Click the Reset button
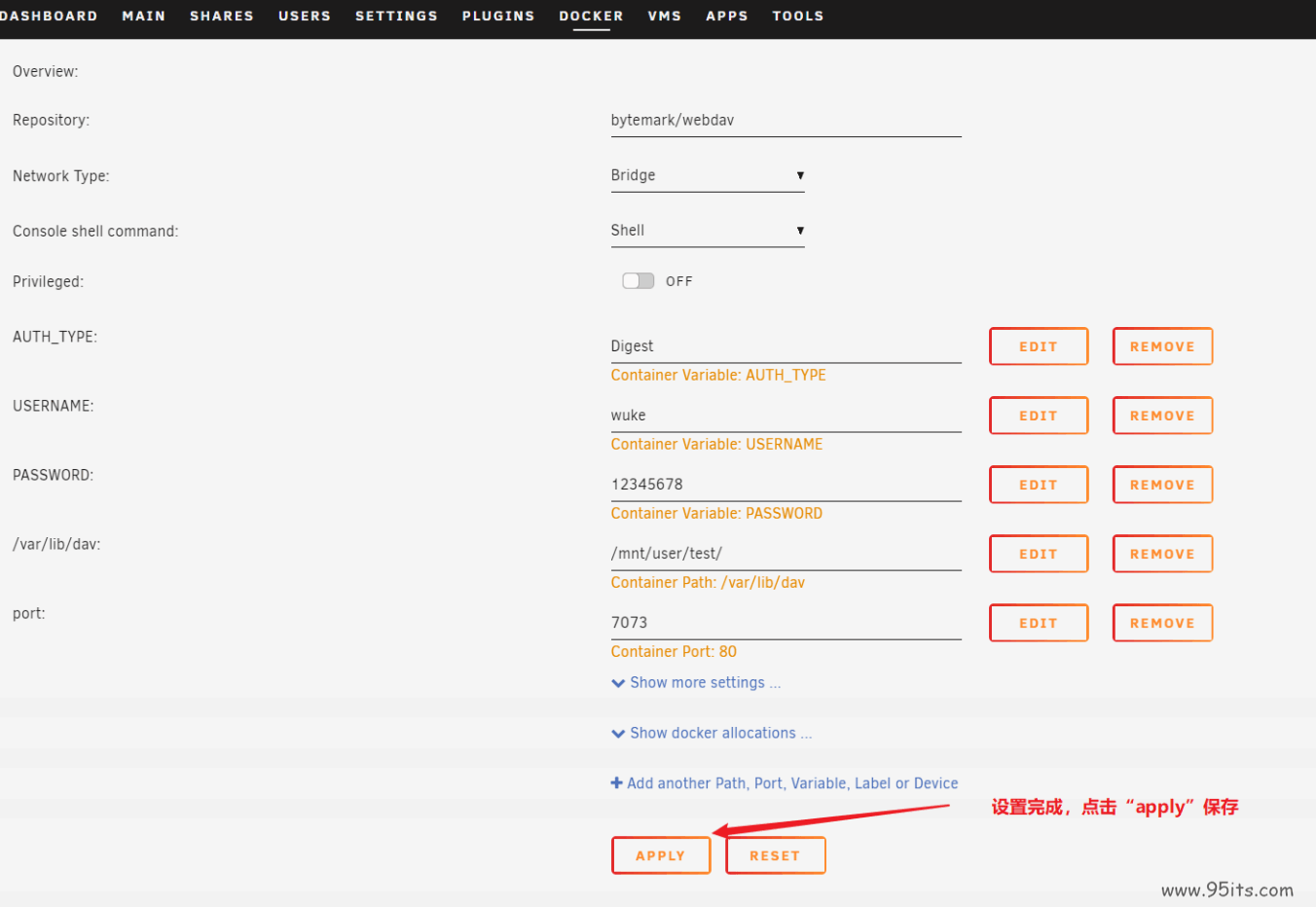Image resolution: width=1316 pixels, height=907 pixels. click(776, 855)
